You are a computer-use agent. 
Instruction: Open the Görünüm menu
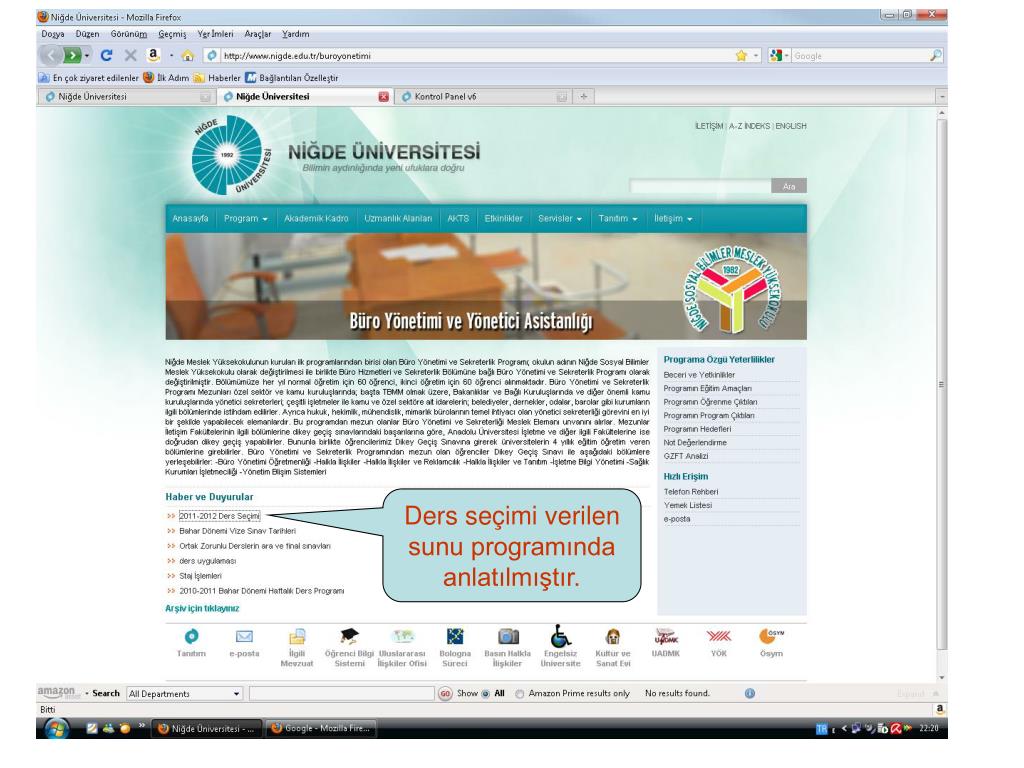click(x=129, y=34)
